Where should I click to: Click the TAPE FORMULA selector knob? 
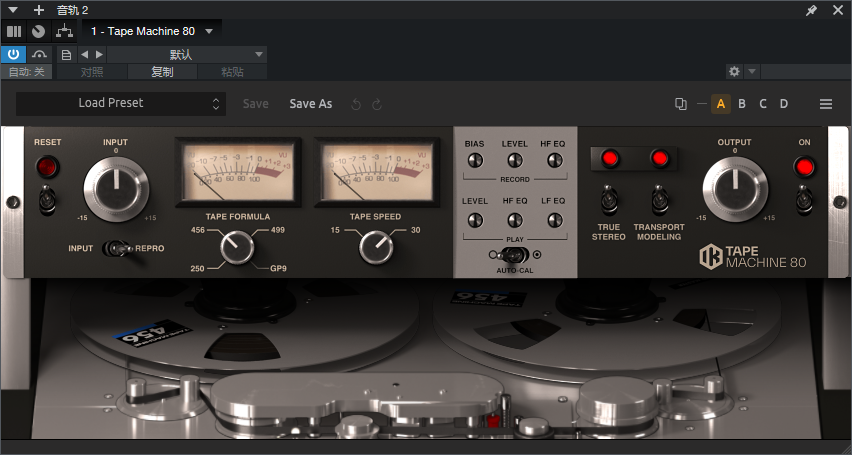point(237,247)
